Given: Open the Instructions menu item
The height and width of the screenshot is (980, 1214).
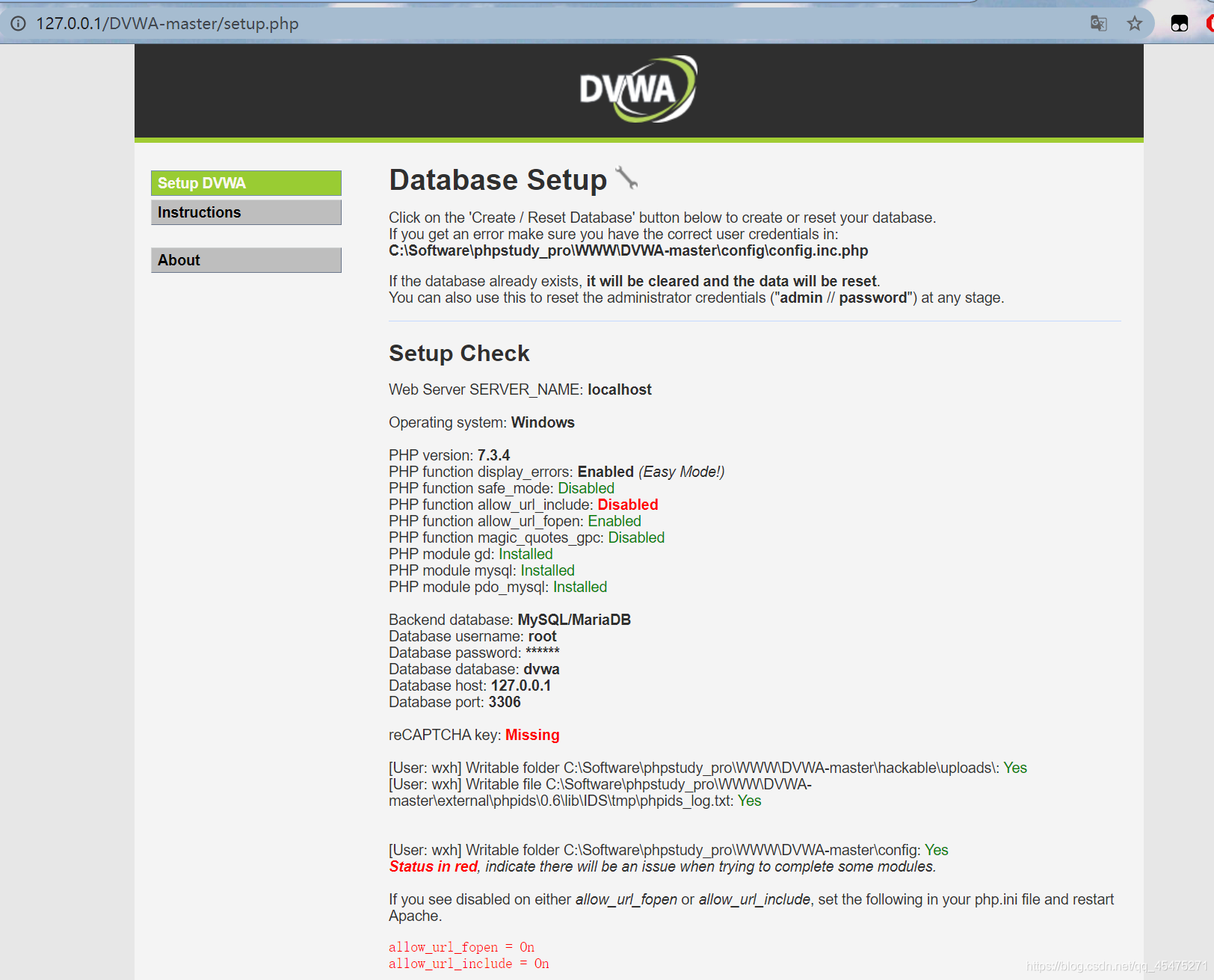Looking at the screenshot, I should tap(246, 212).
